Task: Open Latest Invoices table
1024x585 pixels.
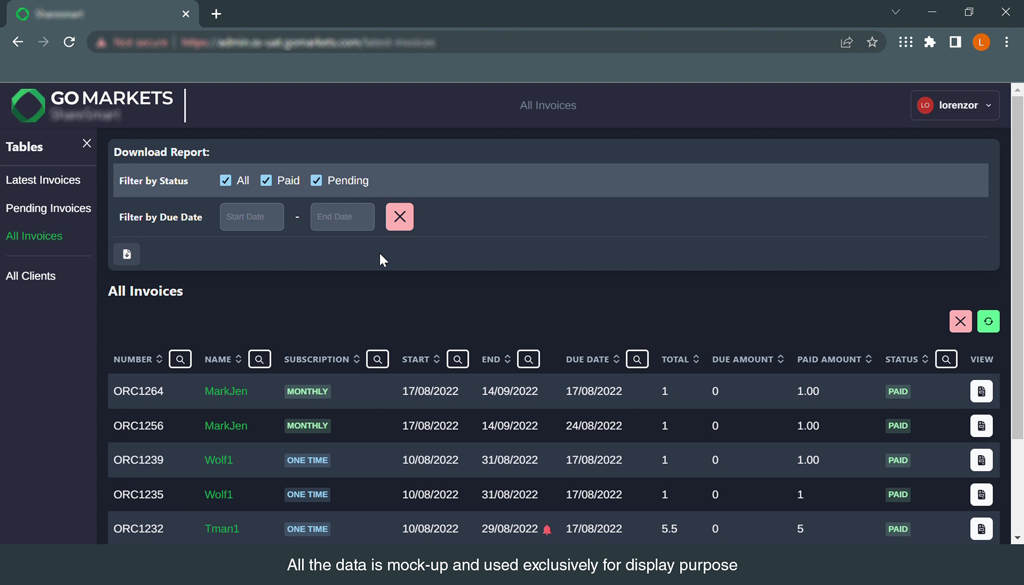Action: (x=43, y=180)
